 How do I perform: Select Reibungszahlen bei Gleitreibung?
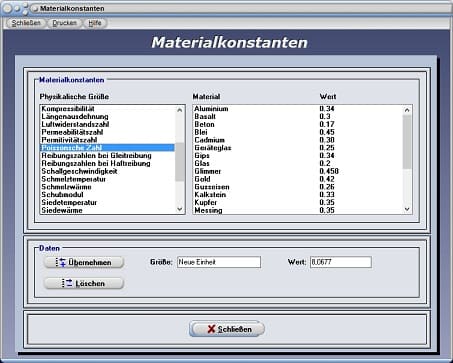107,156
